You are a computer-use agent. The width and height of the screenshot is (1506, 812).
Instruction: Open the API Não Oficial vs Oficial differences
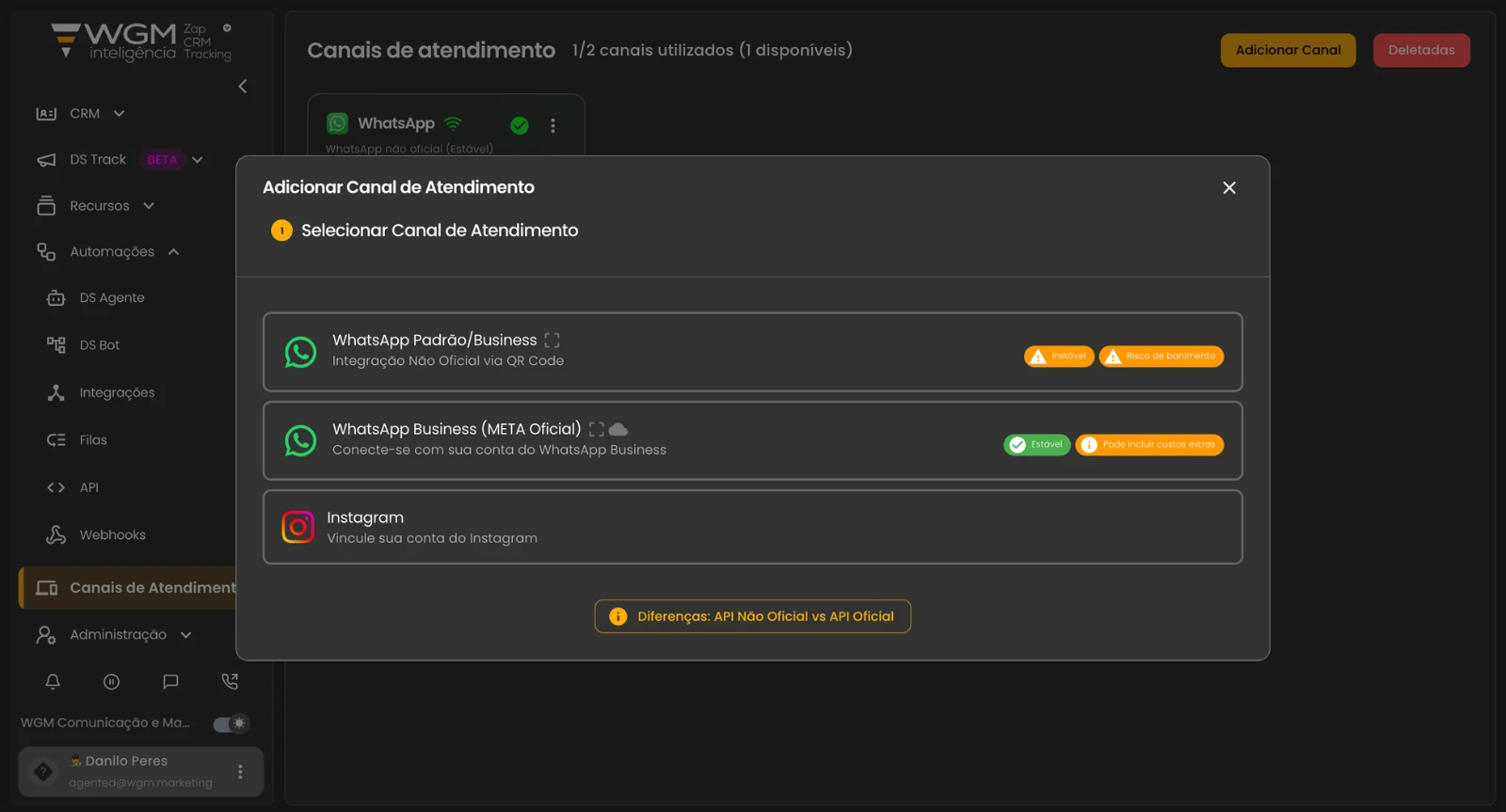tap(752, 616)
